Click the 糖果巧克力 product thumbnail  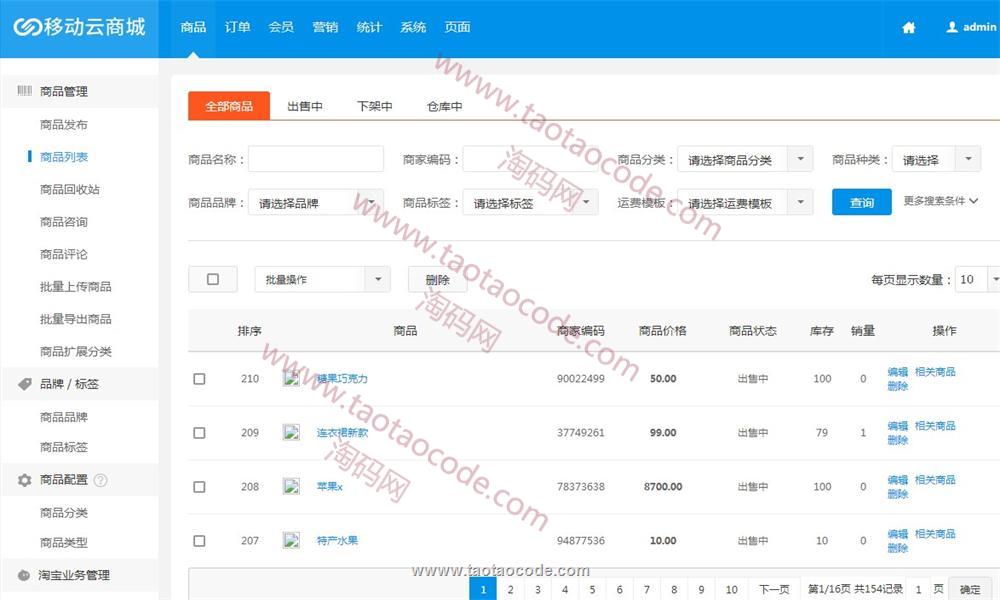292,379
